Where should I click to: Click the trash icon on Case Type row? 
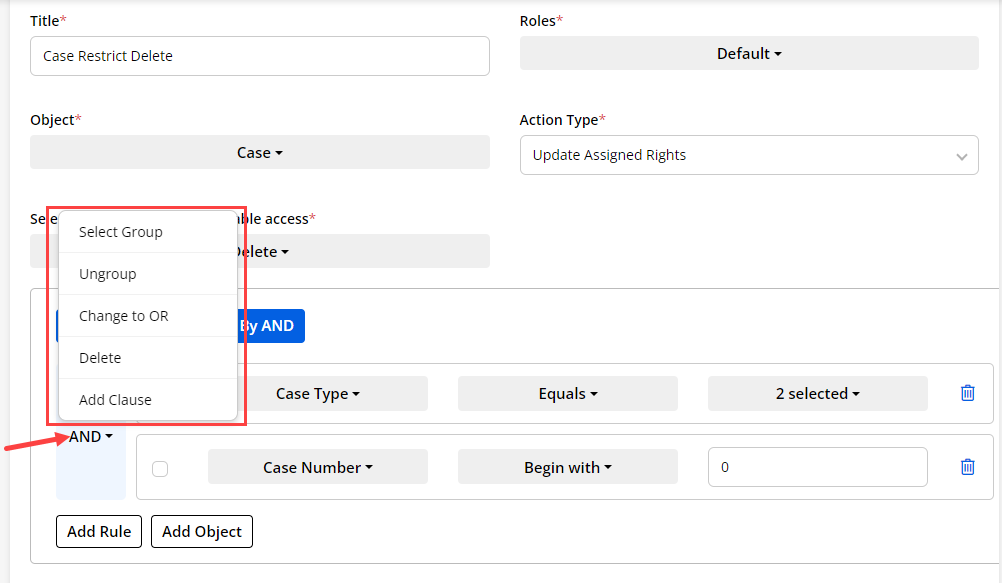(967, 393)
